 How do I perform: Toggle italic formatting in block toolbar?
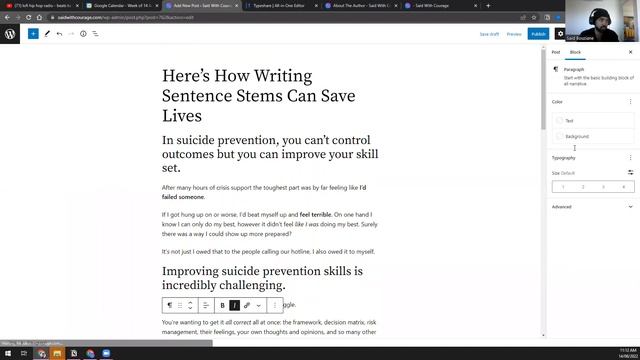point(235,305)
